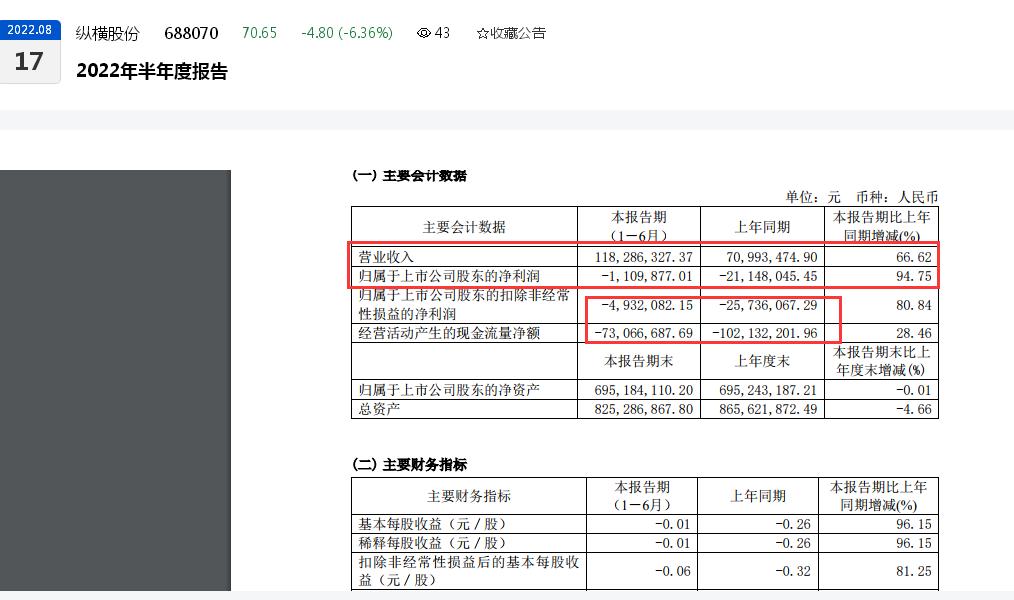The image size is (1014, 600).
Task: Click the calendar day number 17
Action: pos(30,61)
